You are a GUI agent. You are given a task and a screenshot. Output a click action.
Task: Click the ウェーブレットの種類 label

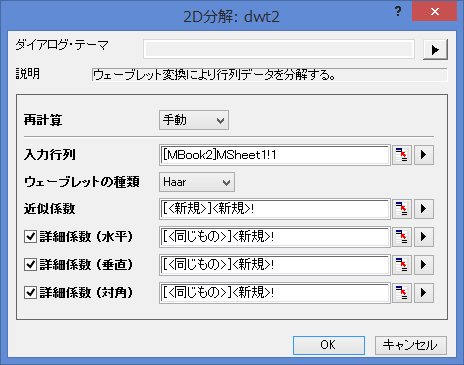pos(82,182)
